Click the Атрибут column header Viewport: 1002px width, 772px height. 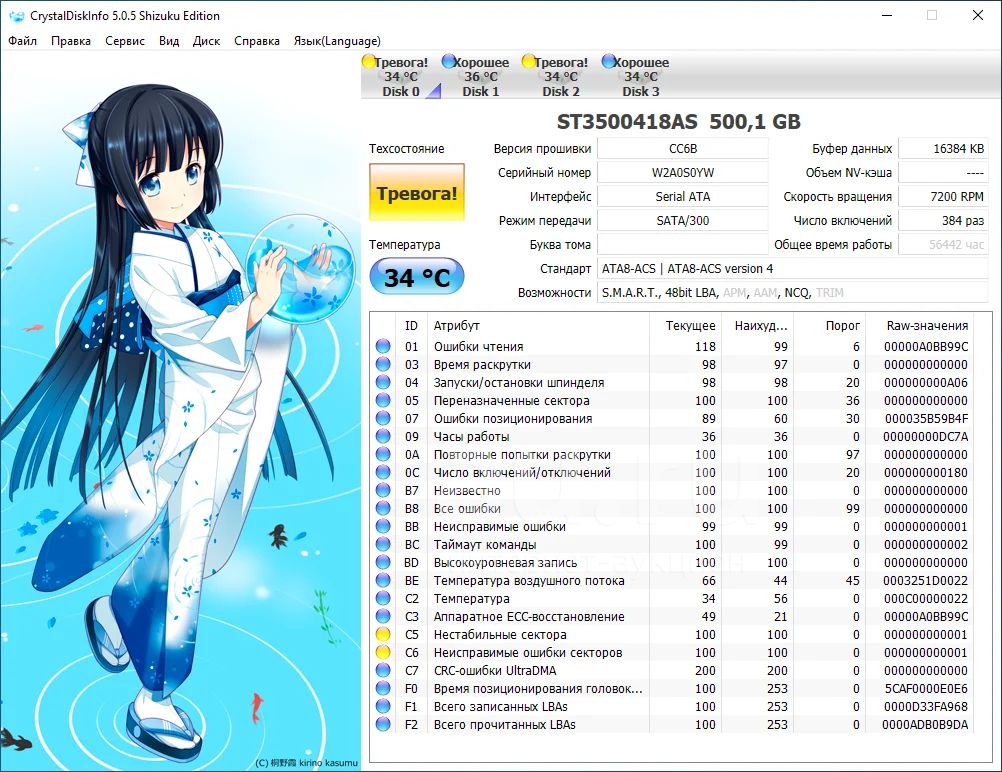click(x=538, y=325)
